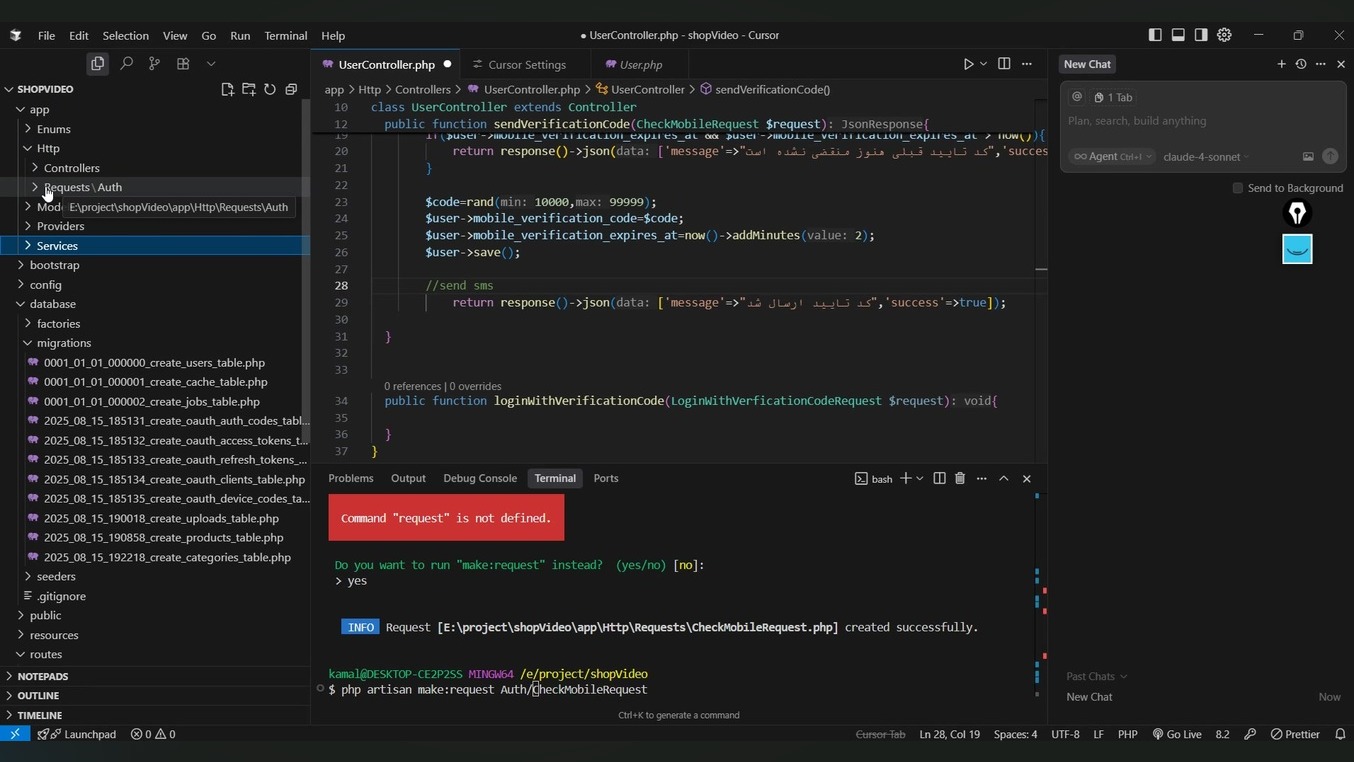The image size is (1354, 762).
Task: Open the Terminal menu
Action: (x=285, y=35)
